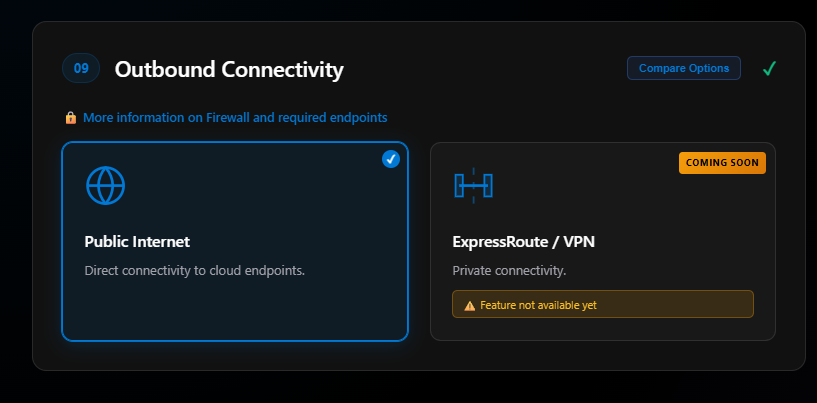
Task: Click the COMING SOON badge
Action: (x=722, y=163)
